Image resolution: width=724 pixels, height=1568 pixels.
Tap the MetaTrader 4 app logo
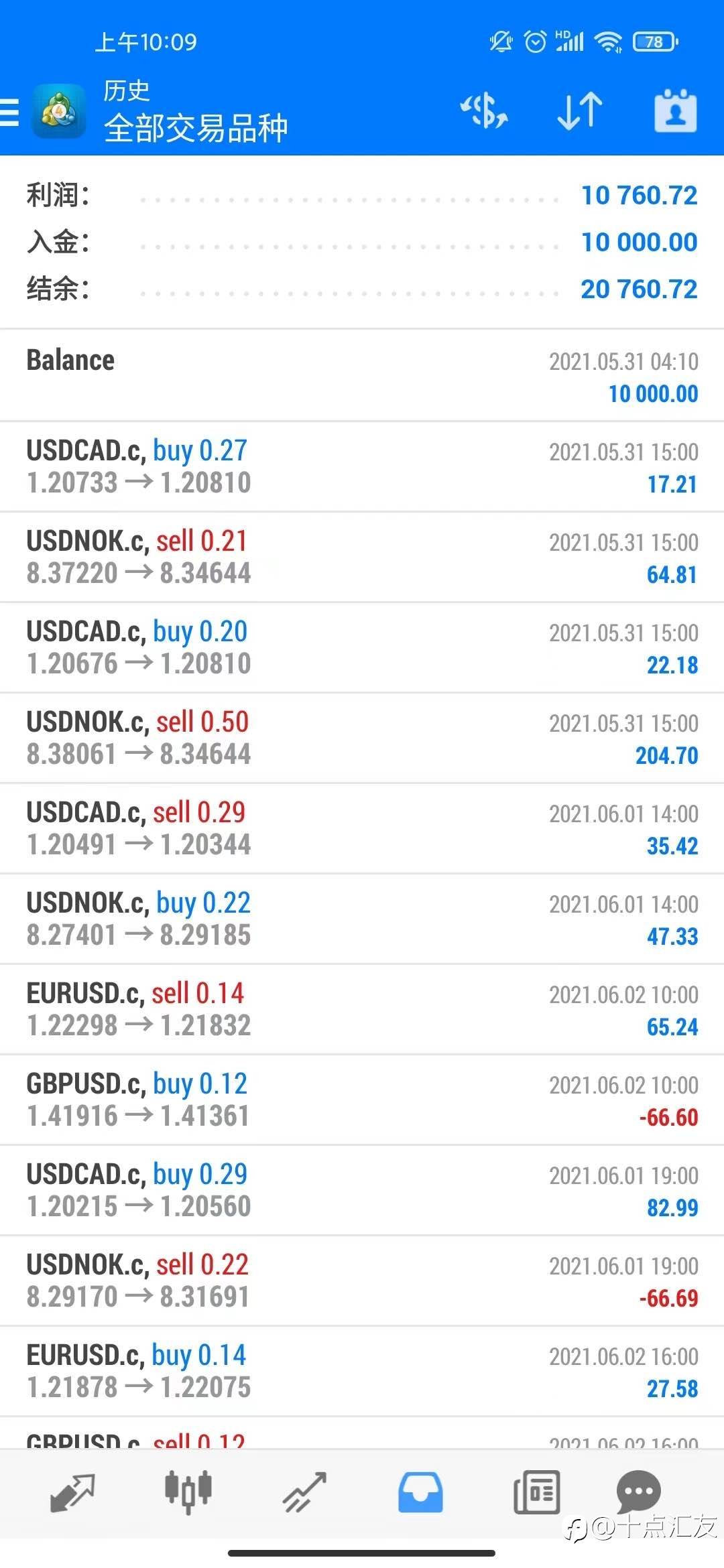pos(59,111)
